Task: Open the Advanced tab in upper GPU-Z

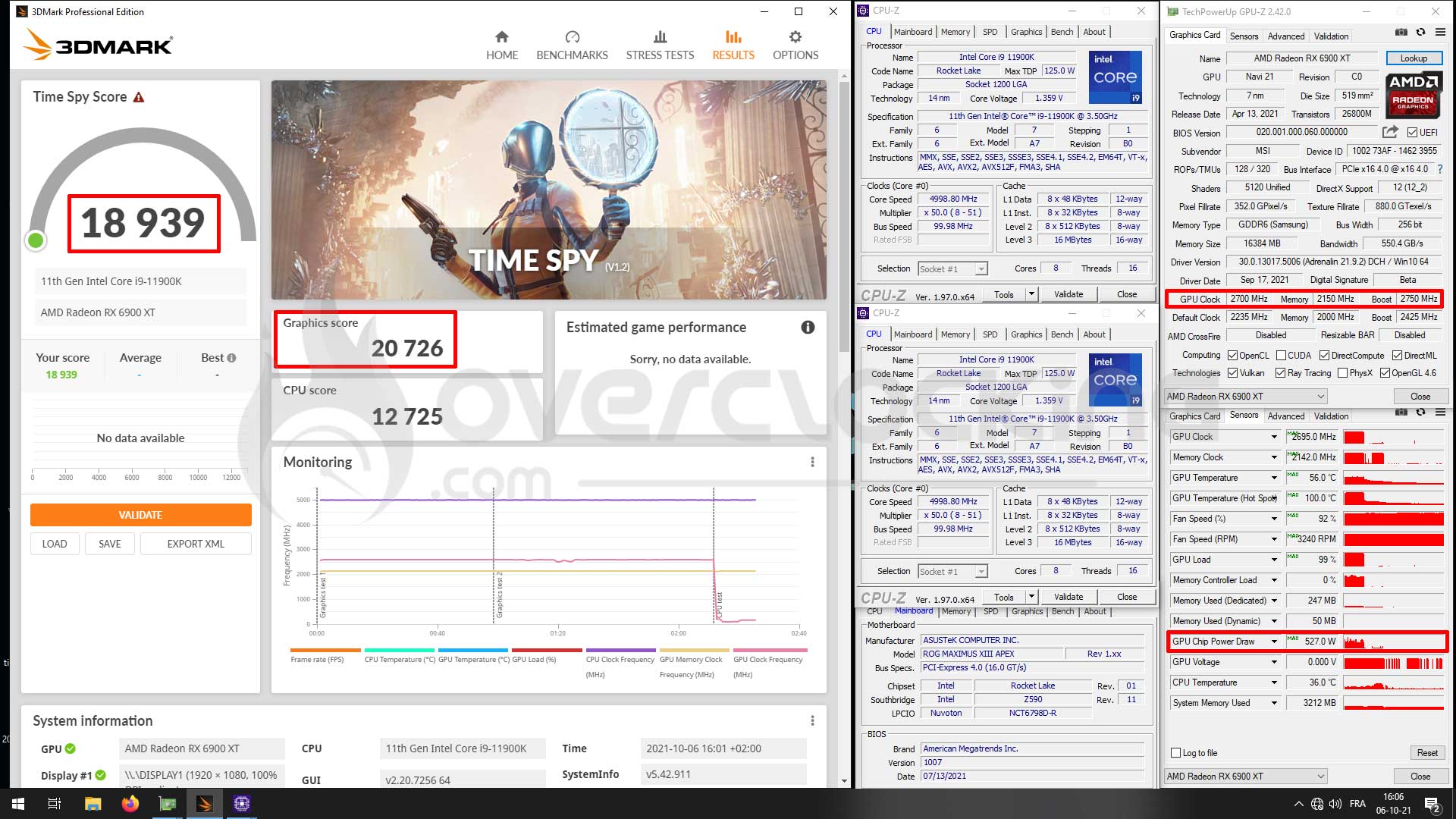Action: pyautogui.click(x=1286, y=36)
